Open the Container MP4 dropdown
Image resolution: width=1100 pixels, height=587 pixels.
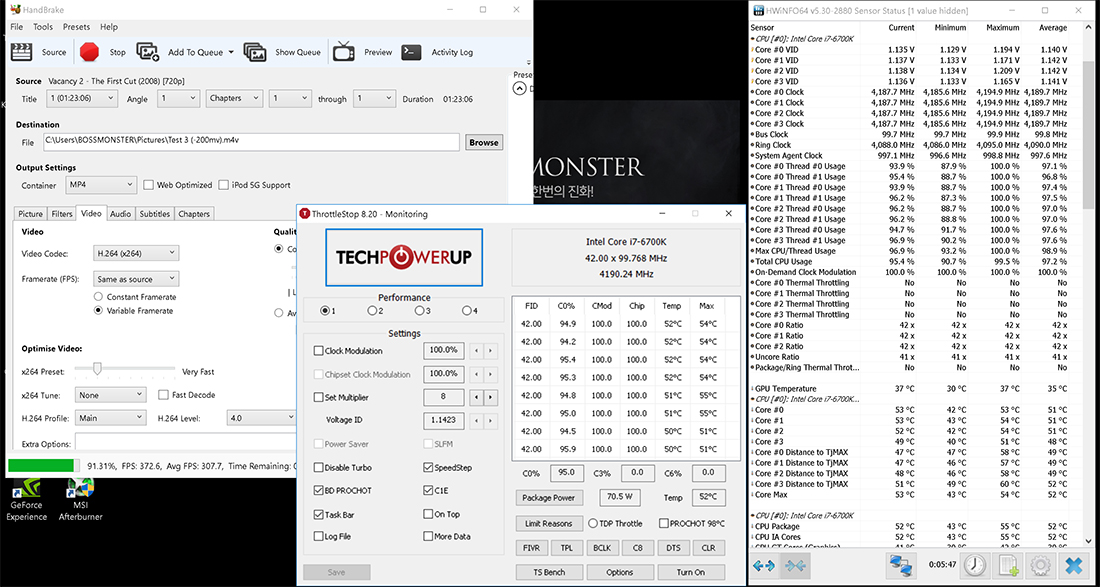[x=100, y=185]
